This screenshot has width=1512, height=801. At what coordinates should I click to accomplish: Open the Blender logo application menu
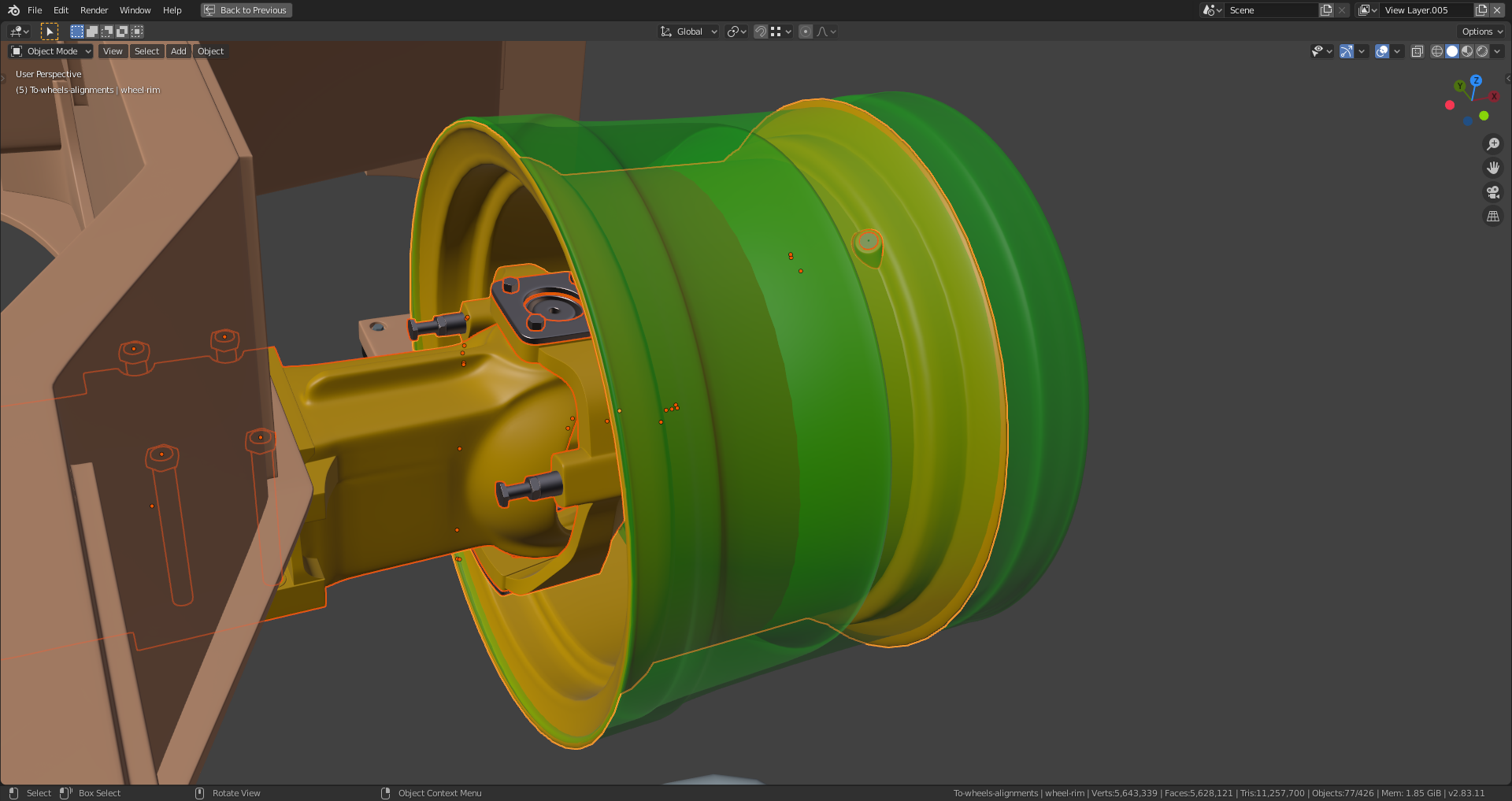click(13, 10)
